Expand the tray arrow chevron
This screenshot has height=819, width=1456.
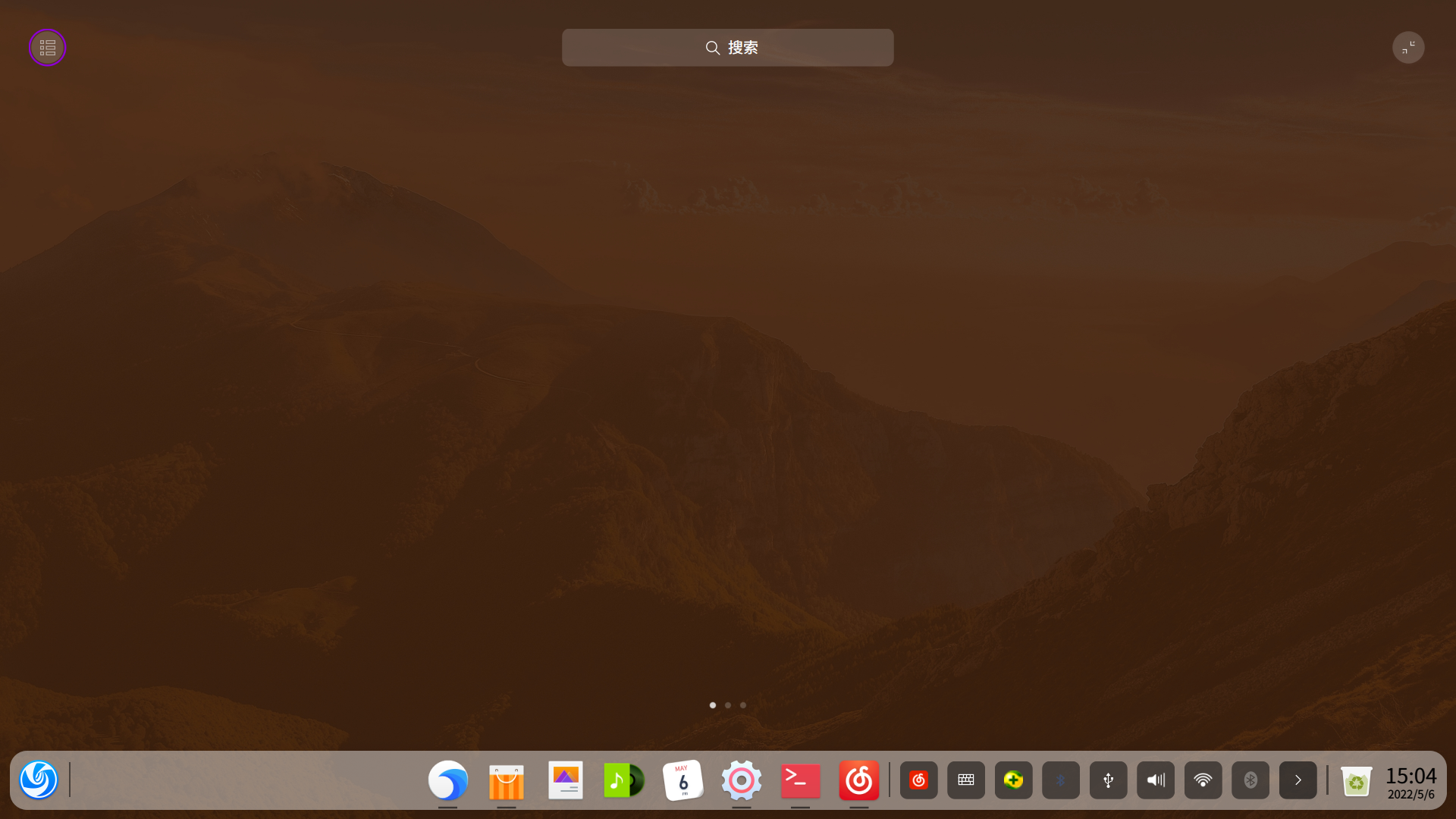[1298, 780]
